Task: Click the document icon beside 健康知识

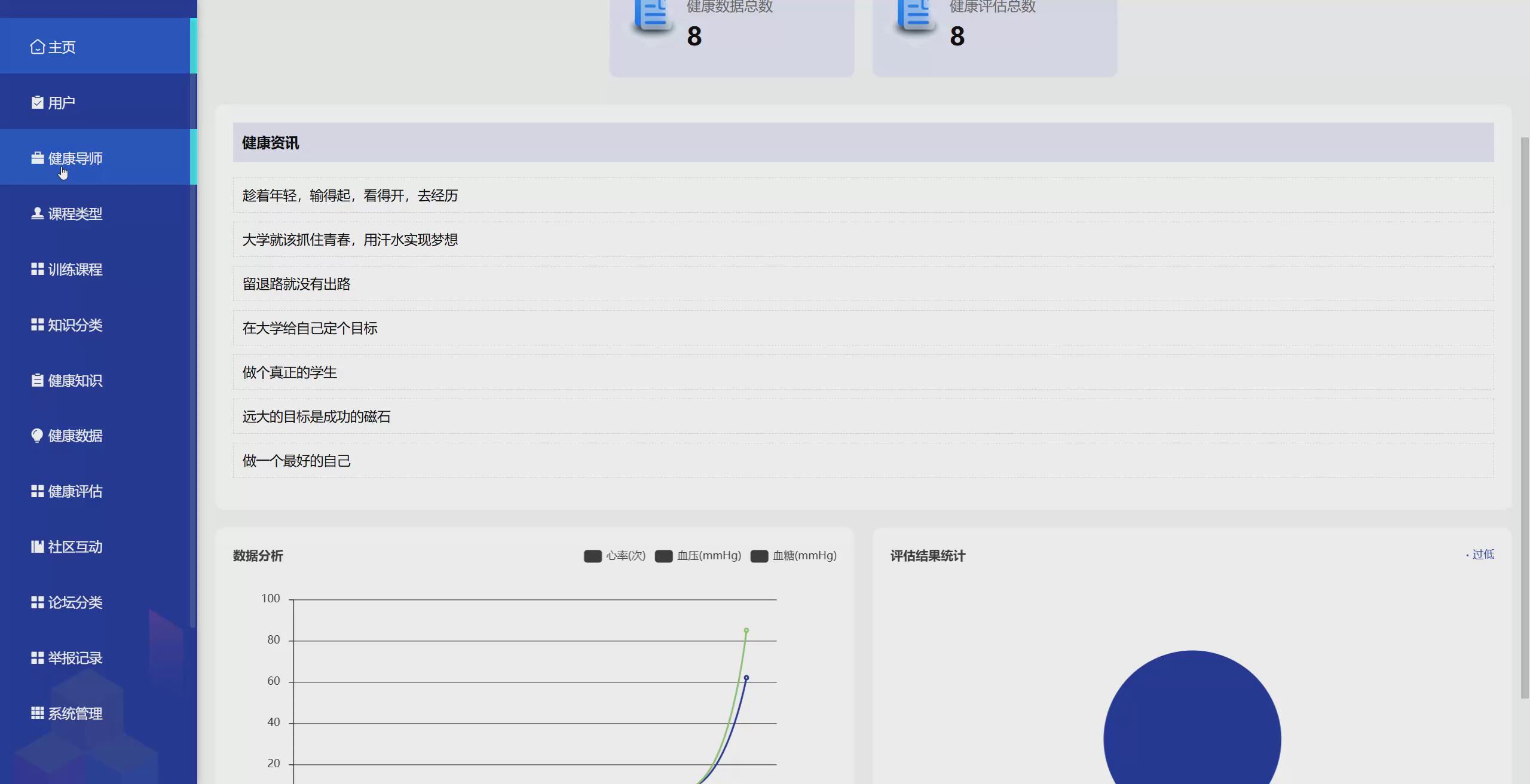Action: [38, 380]
